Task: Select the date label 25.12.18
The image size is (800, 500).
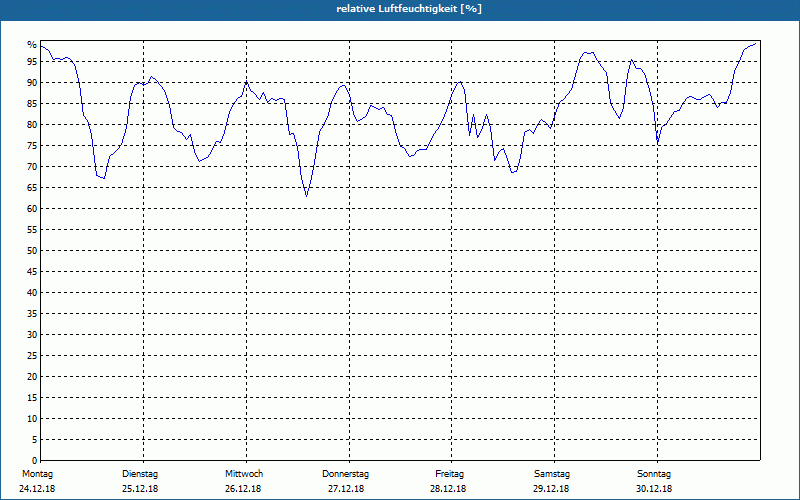Action: point(140,489)
